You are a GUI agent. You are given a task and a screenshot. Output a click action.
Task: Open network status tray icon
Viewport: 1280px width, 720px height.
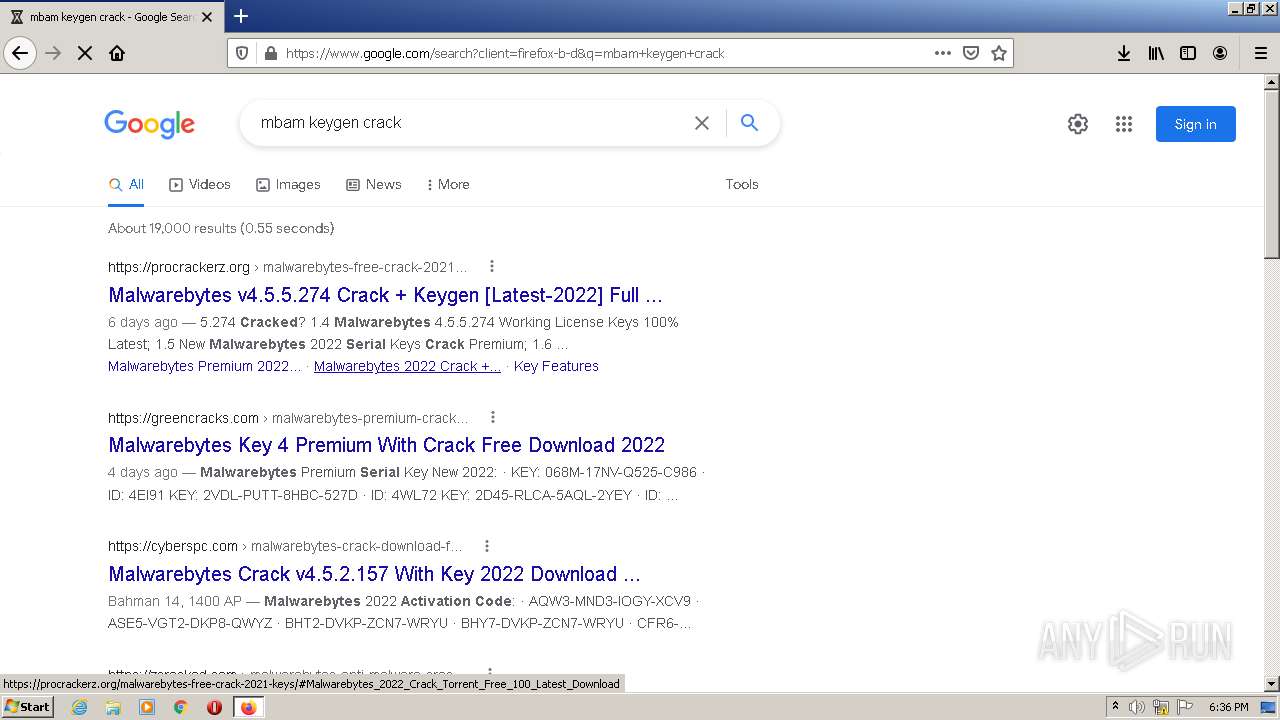1161,707
